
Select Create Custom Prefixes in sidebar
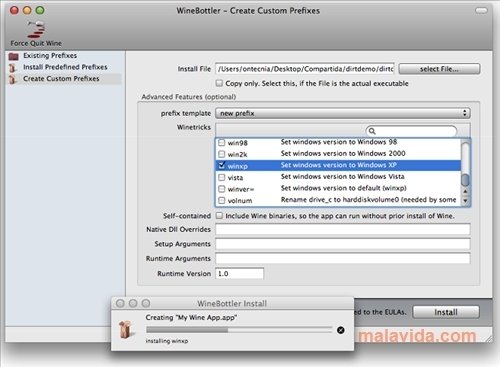(x=61, y=79)
